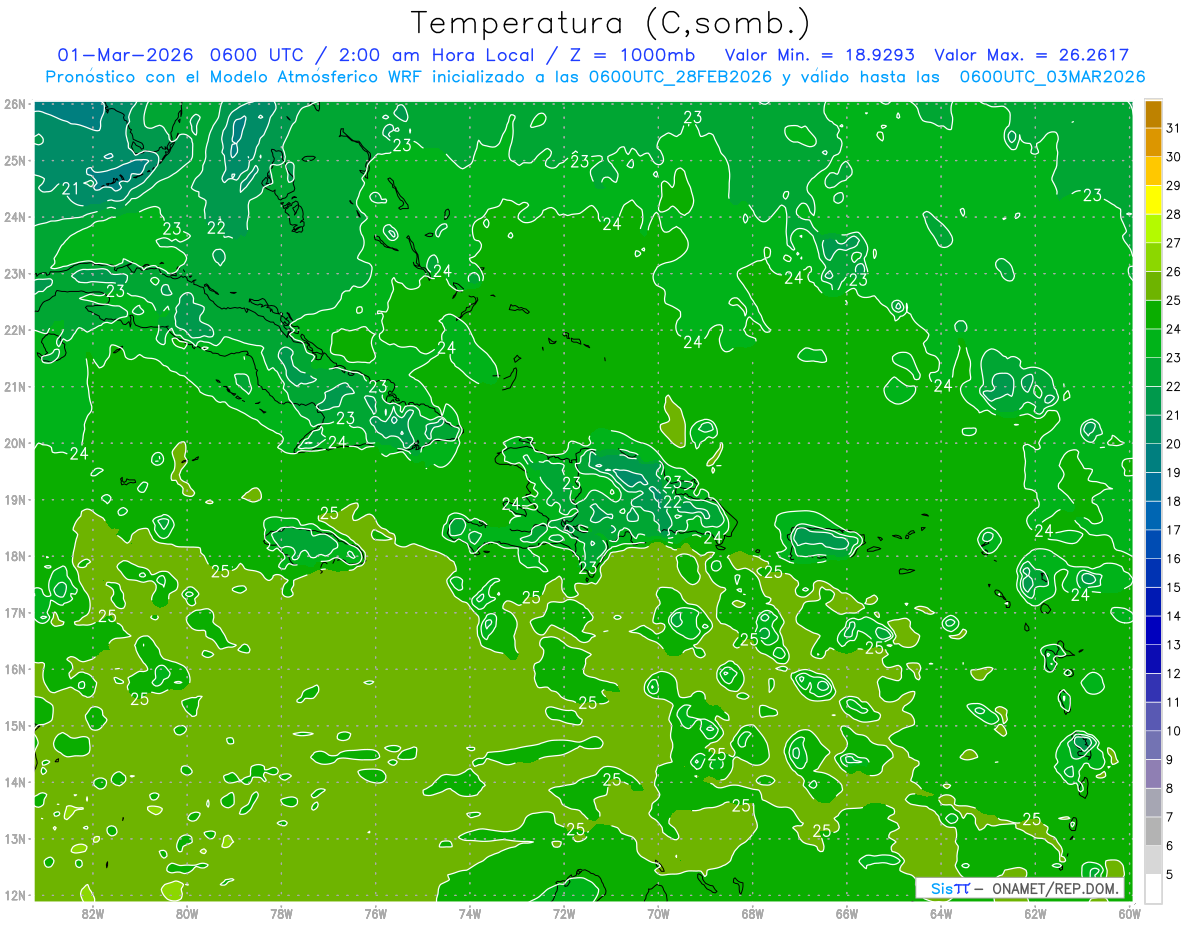The width and height of the screenshot is (1200, 927).
Task: Click the color bar segment between 19 and 20
Action: (1153, 458)
